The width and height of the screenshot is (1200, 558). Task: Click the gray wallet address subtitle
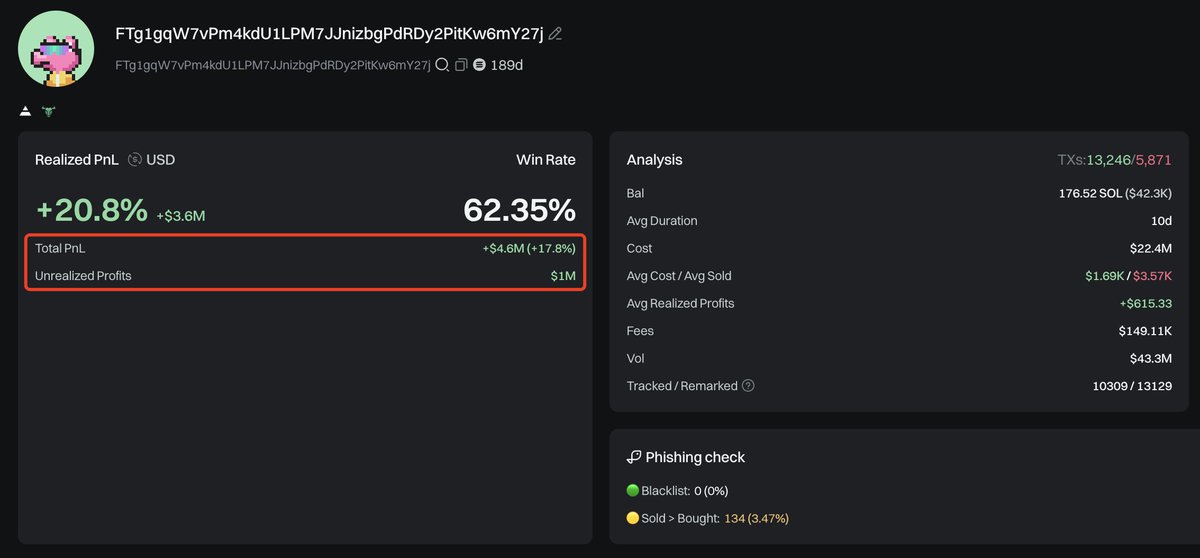click(273, 65)
